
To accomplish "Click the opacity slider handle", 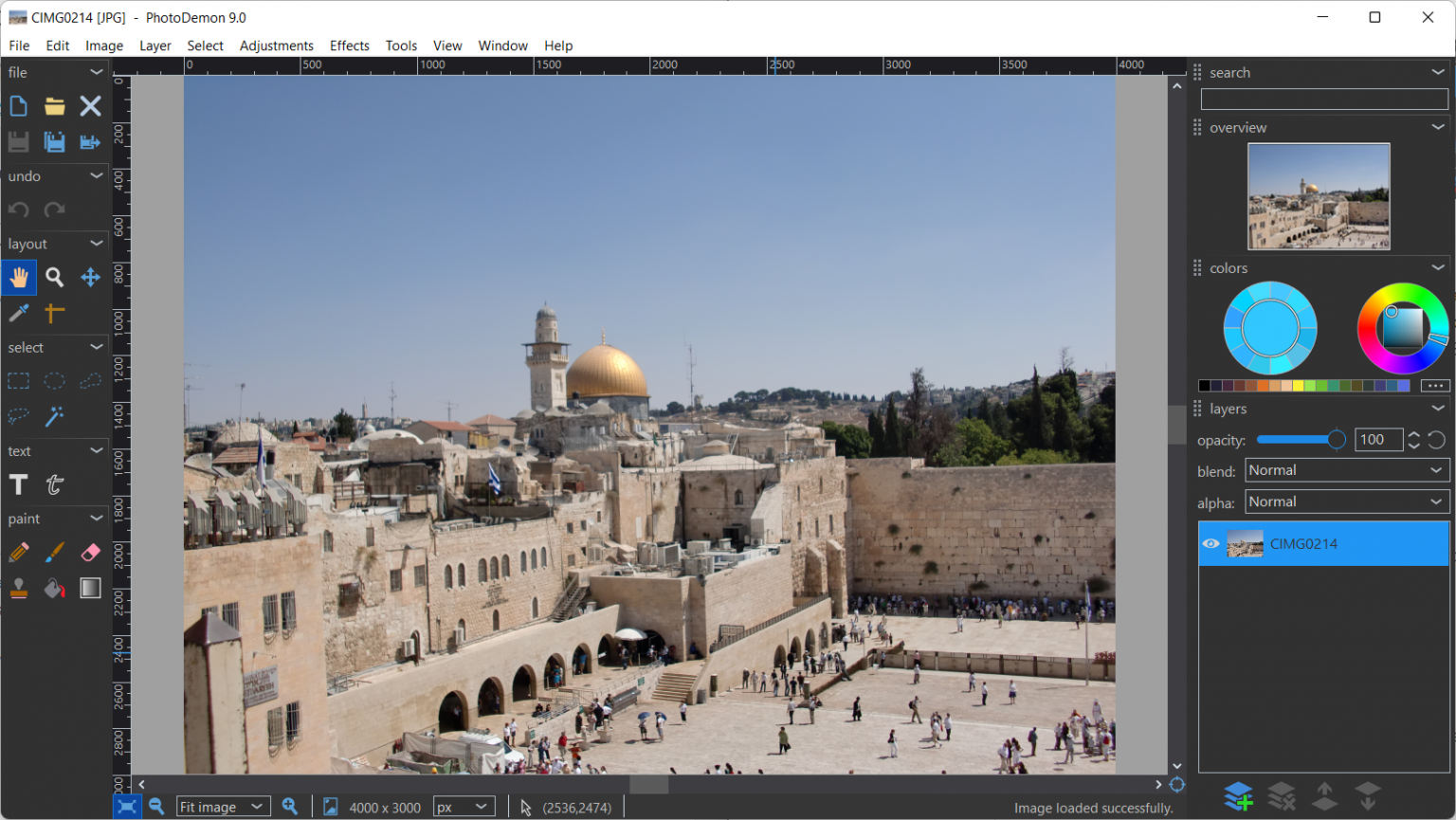I will pyautogui.click(x=1336, y=440).
